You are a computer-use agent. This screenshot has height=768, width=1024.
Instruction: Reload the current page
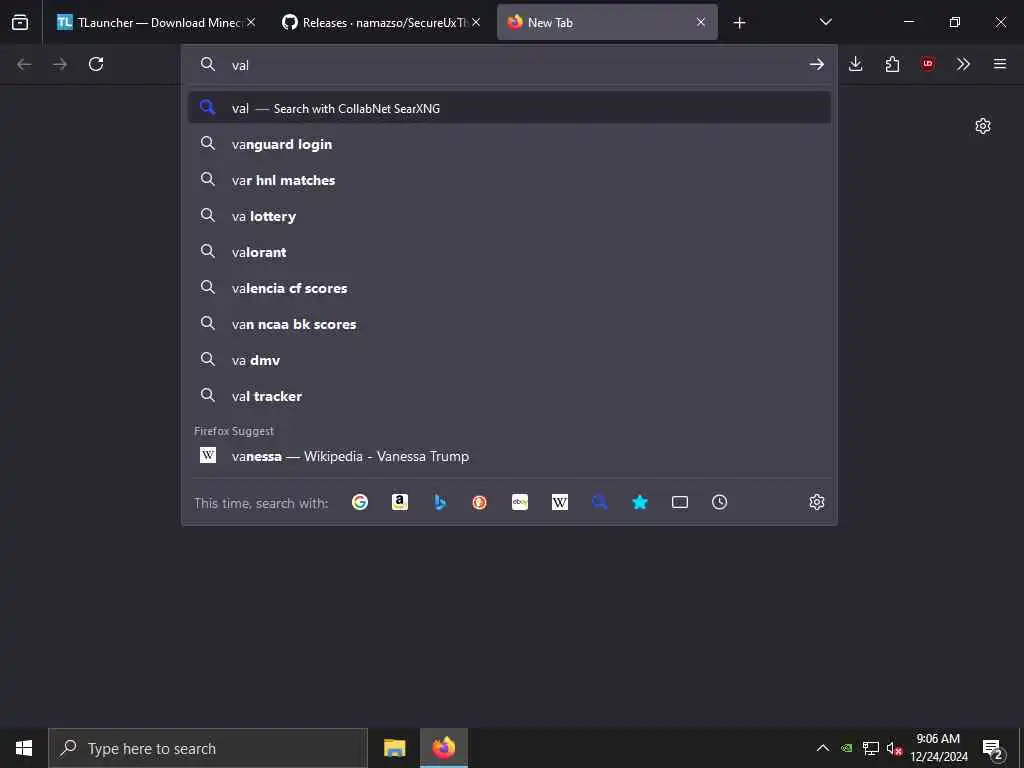tap(96, 64)
